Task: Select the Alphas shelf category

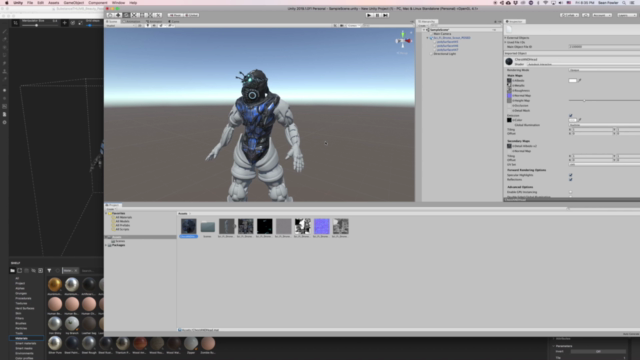Action: (x=20, y=288)
